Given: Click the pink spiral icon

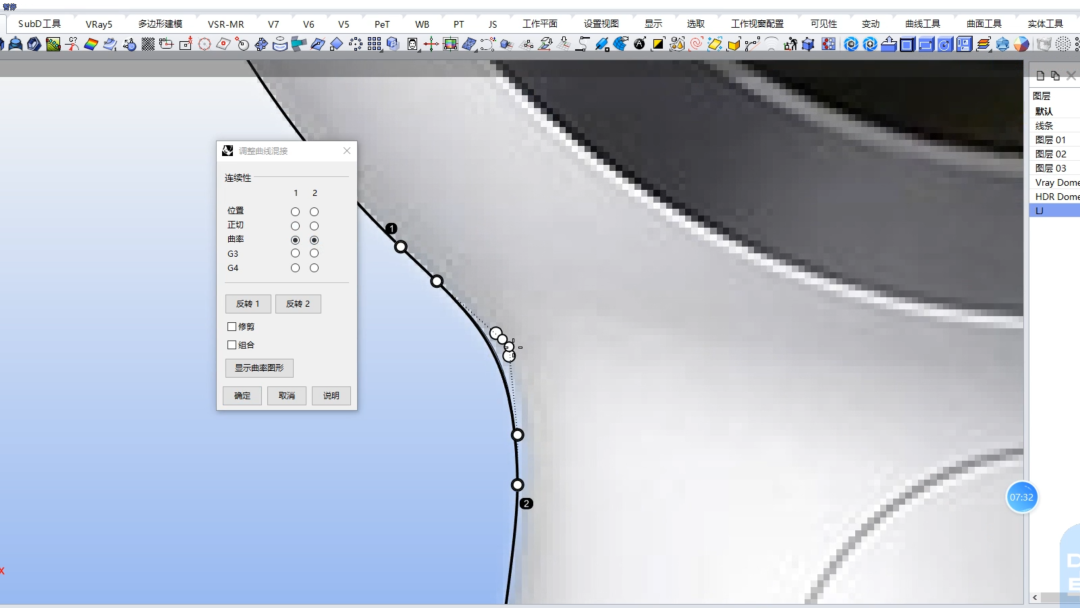Looking at the screenshot, I should click(696, 45).
